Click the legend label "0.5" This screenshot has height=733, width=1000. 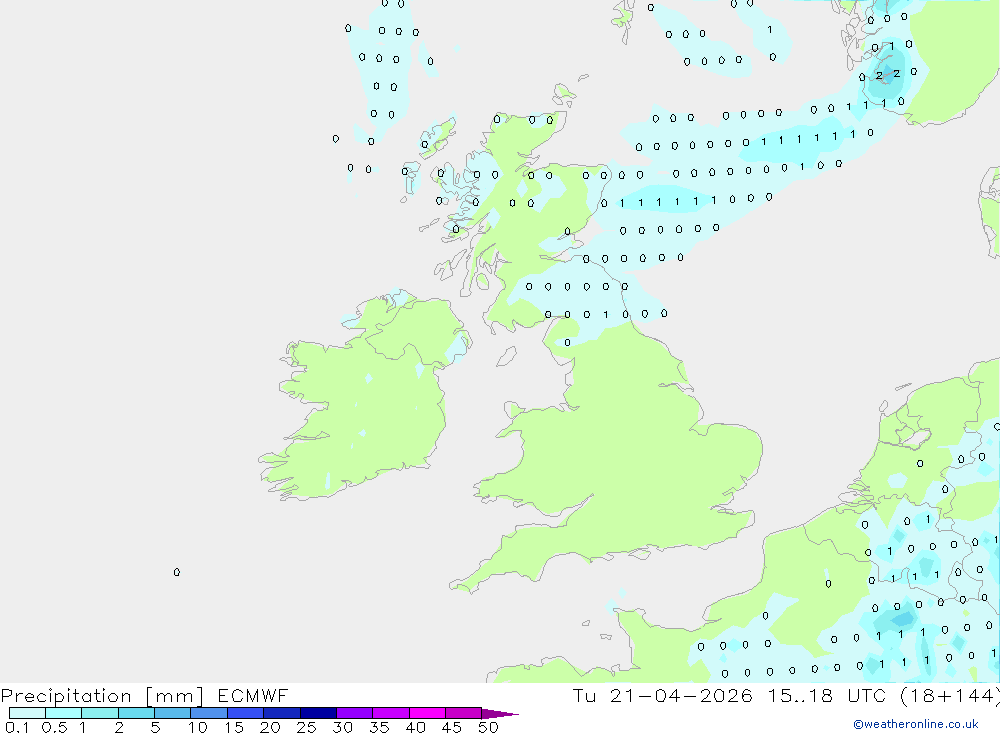54,727
